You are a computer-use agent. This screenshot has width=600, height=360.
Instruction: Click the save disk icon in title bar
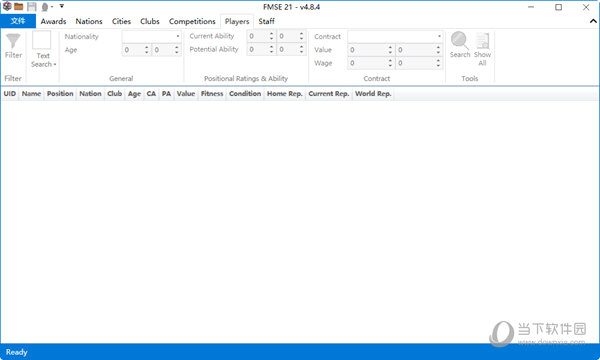click(31, 7)
